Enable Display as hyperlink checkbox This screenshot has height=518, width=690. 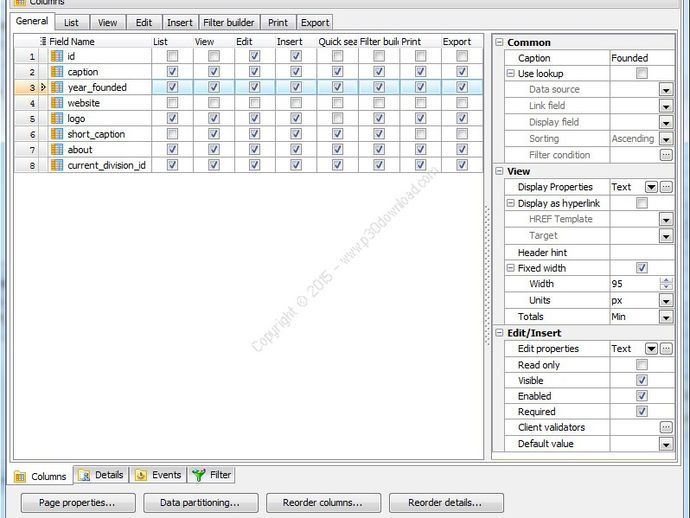(642, 203)
